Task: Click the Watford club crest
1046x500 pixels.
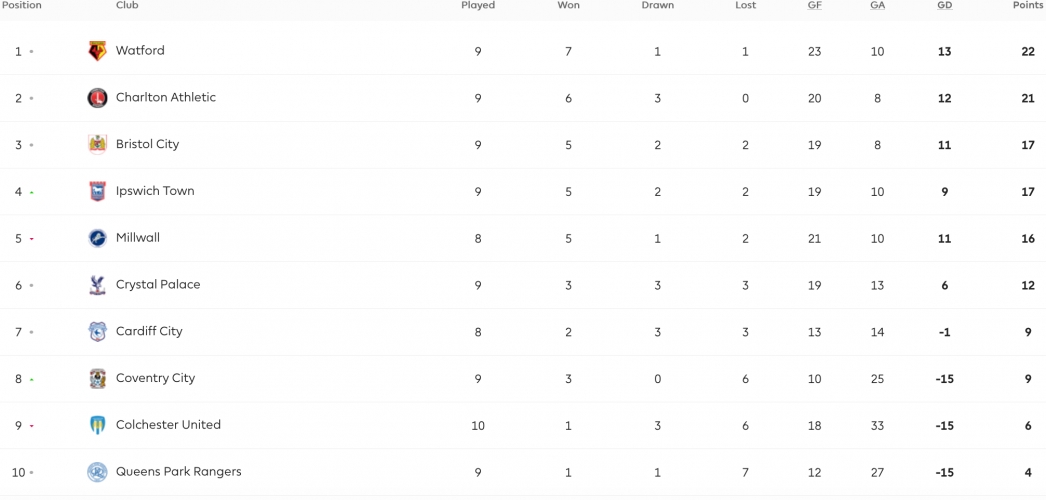Action: pos(97,51)
